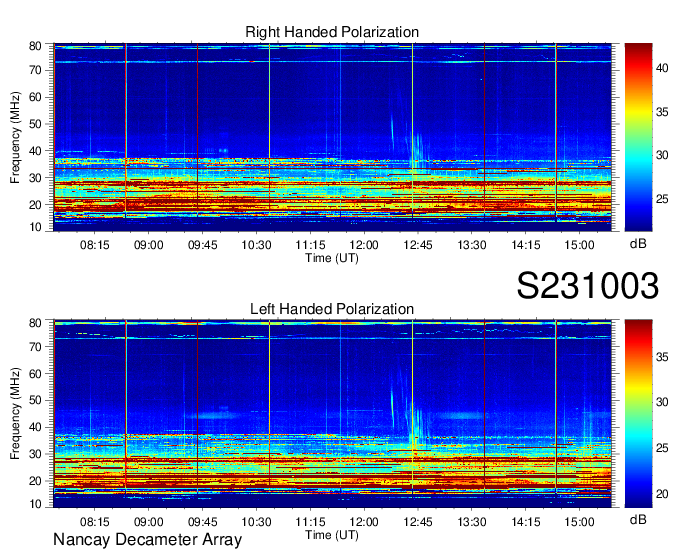Click the "Left Handed Polarization" plot title
680x552 pixels.
[332, 309]
